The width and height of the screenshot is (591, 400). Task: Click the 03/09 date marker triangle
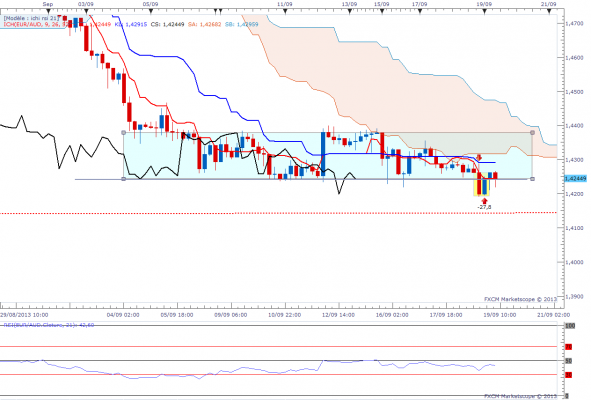pos(86,12)
